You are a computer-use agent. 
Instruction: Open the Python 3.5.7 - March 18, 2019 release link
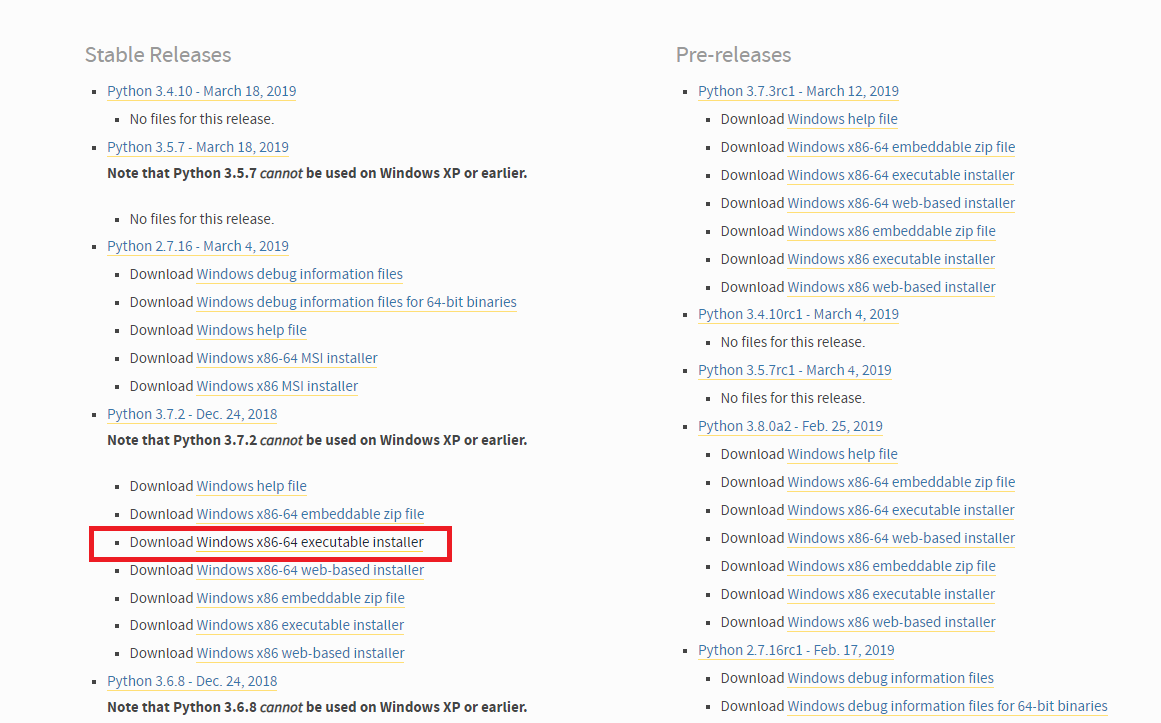tap(198, 147)
